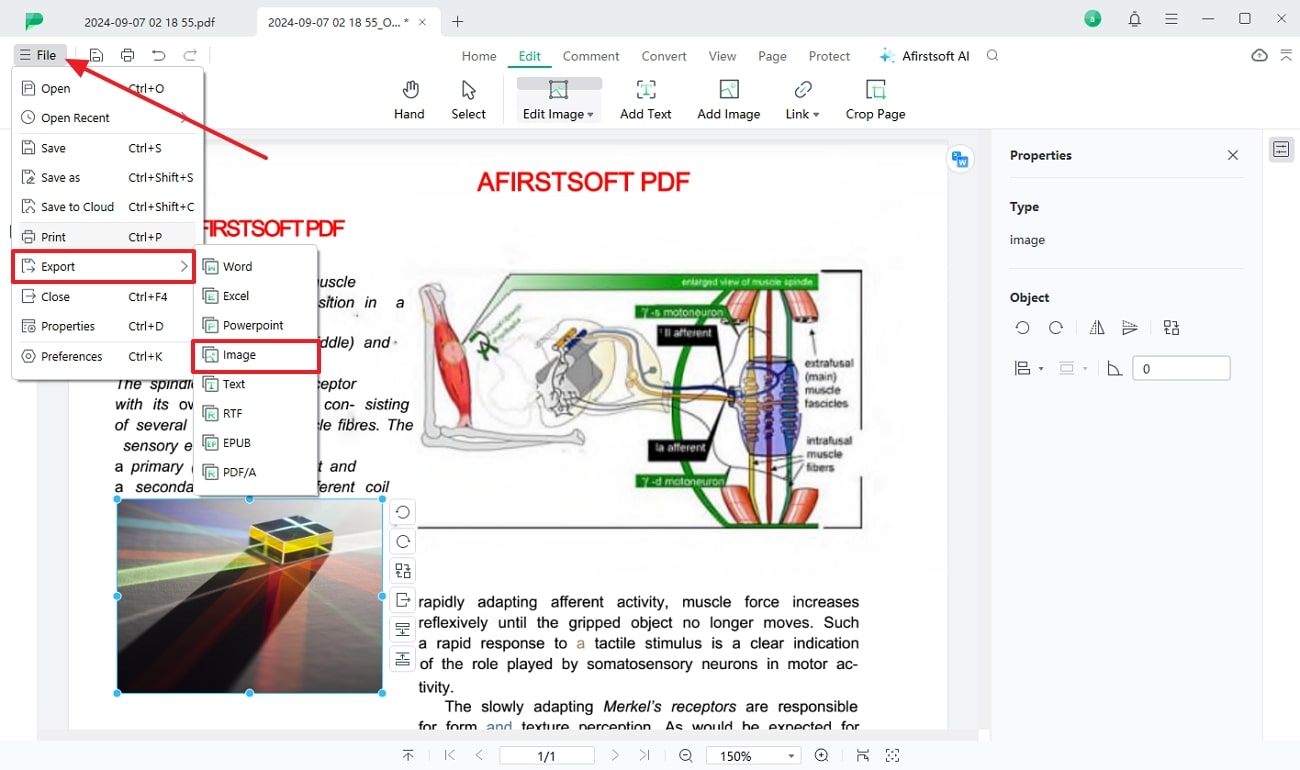Zoom out with the minus icon
The image size is (1300, 770).
[686, 756]
